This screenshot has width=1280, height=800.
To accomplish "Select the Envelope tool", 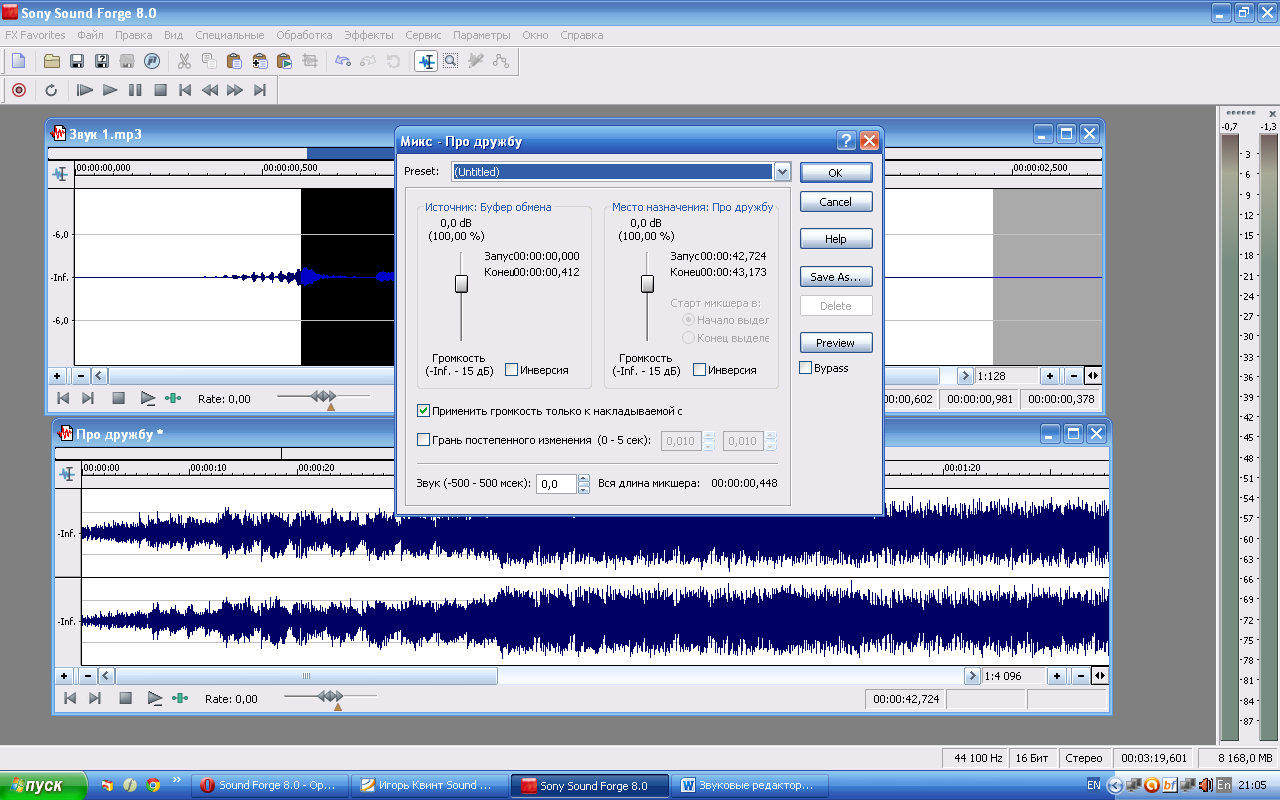I will [501, 61].
